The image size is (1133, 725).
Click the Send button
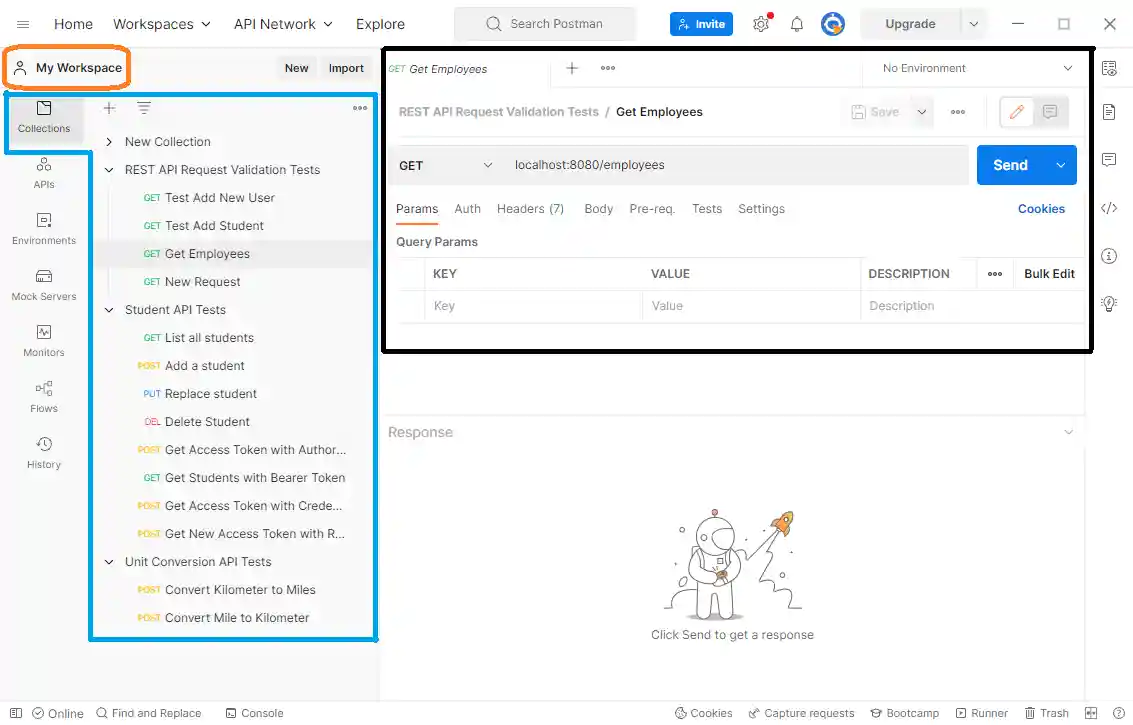(1010, 165)
